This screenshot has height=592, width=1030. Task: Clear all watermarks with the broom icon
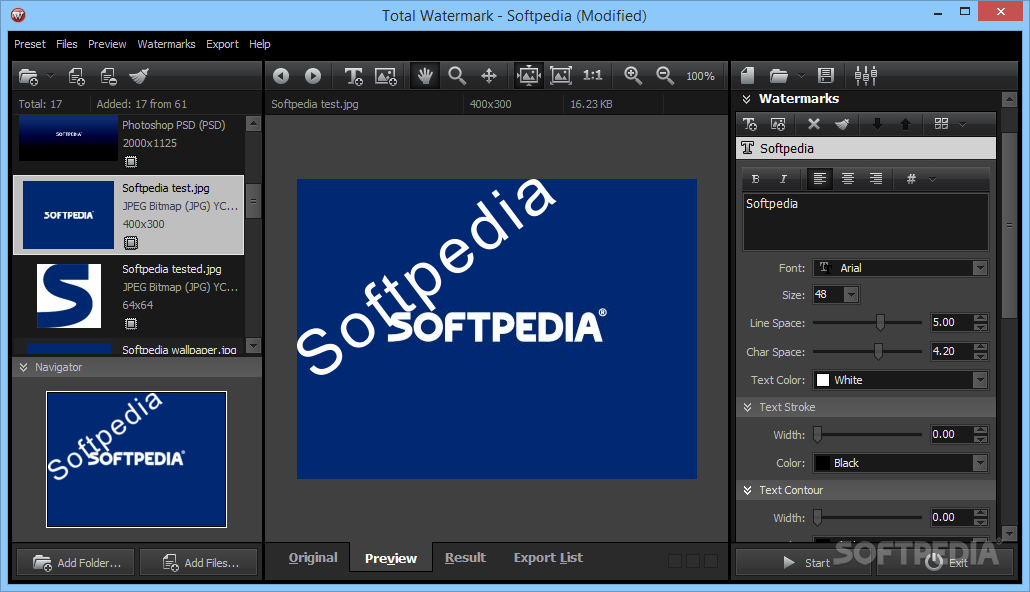click(842, 124)
